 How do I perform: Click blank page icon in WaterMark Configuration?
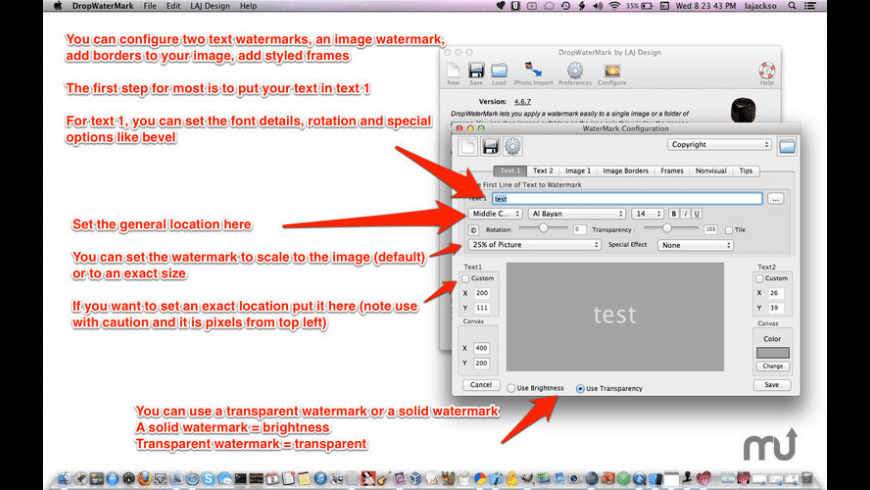point(468,146)
